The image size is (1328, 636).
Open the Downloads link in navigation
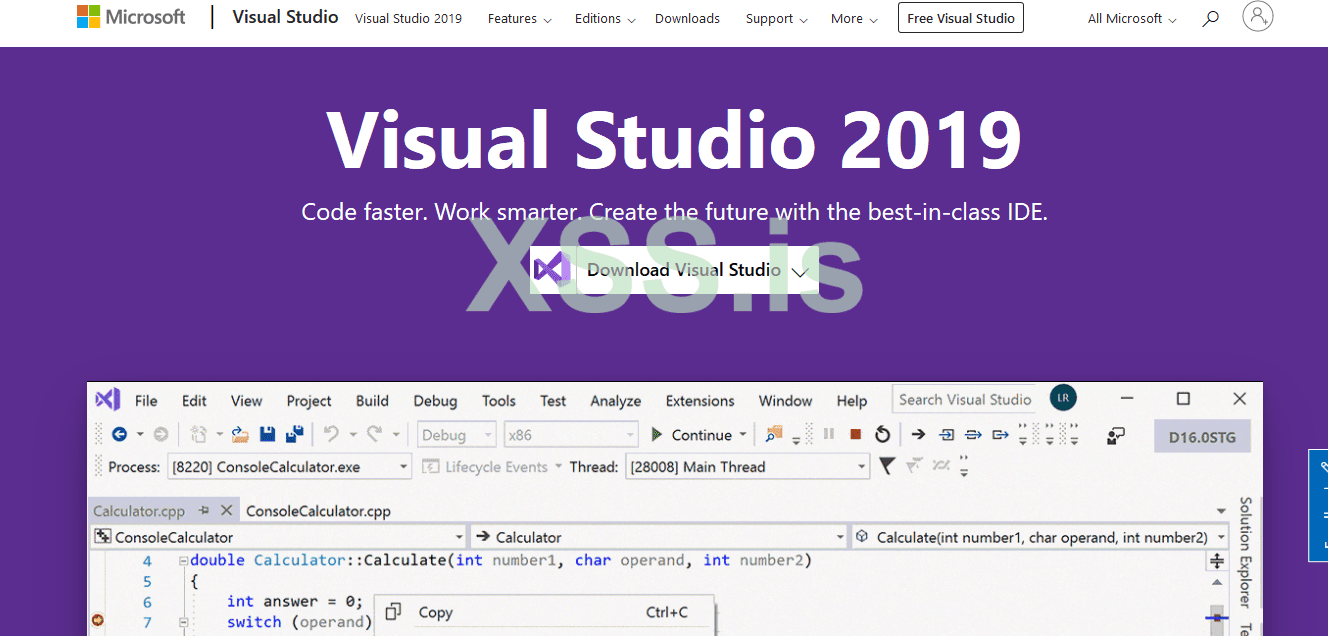tap(687, 19)
